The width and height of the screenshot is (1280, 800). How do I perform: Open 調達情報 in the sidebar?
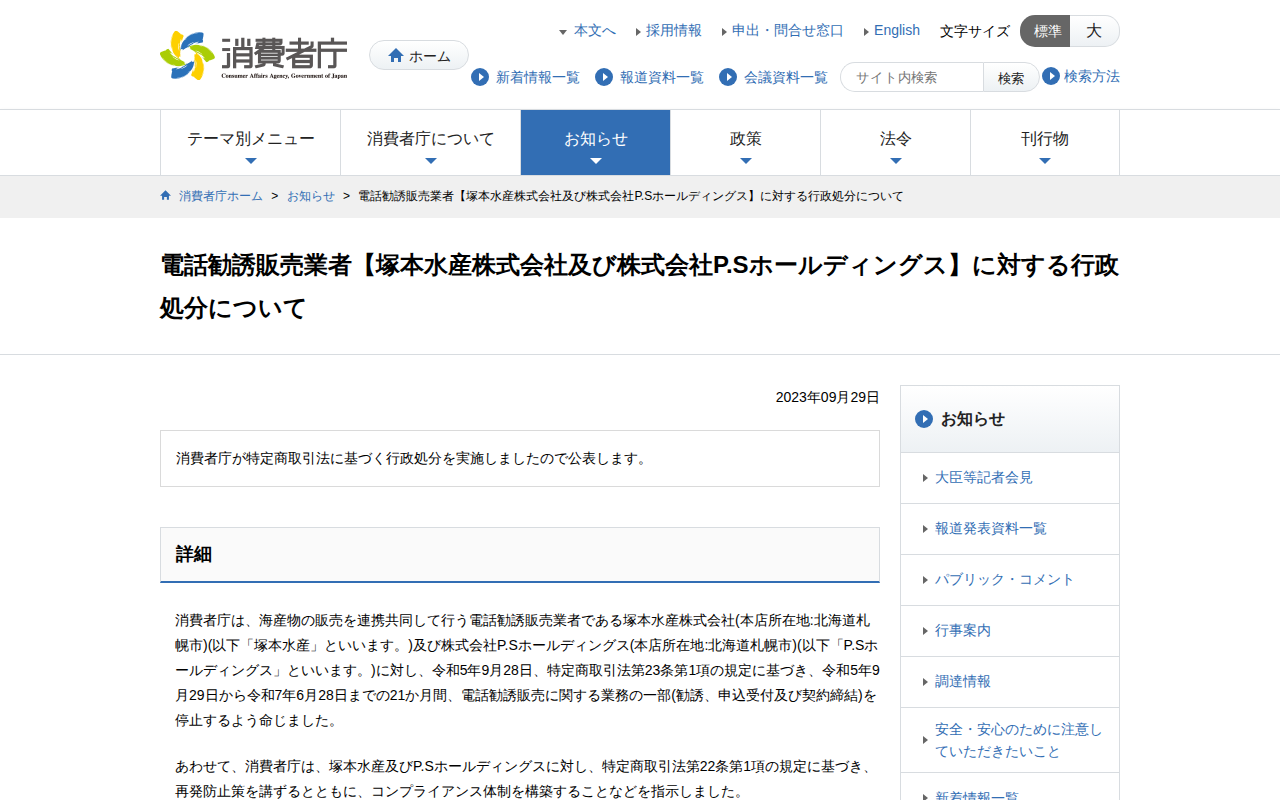click(x=1010, y=682)
